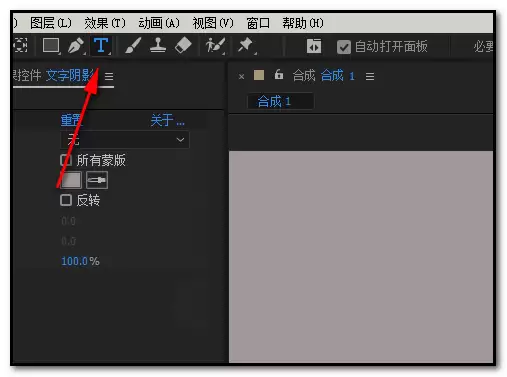Select the region tool at toolbar's left edge

[20, 45]
